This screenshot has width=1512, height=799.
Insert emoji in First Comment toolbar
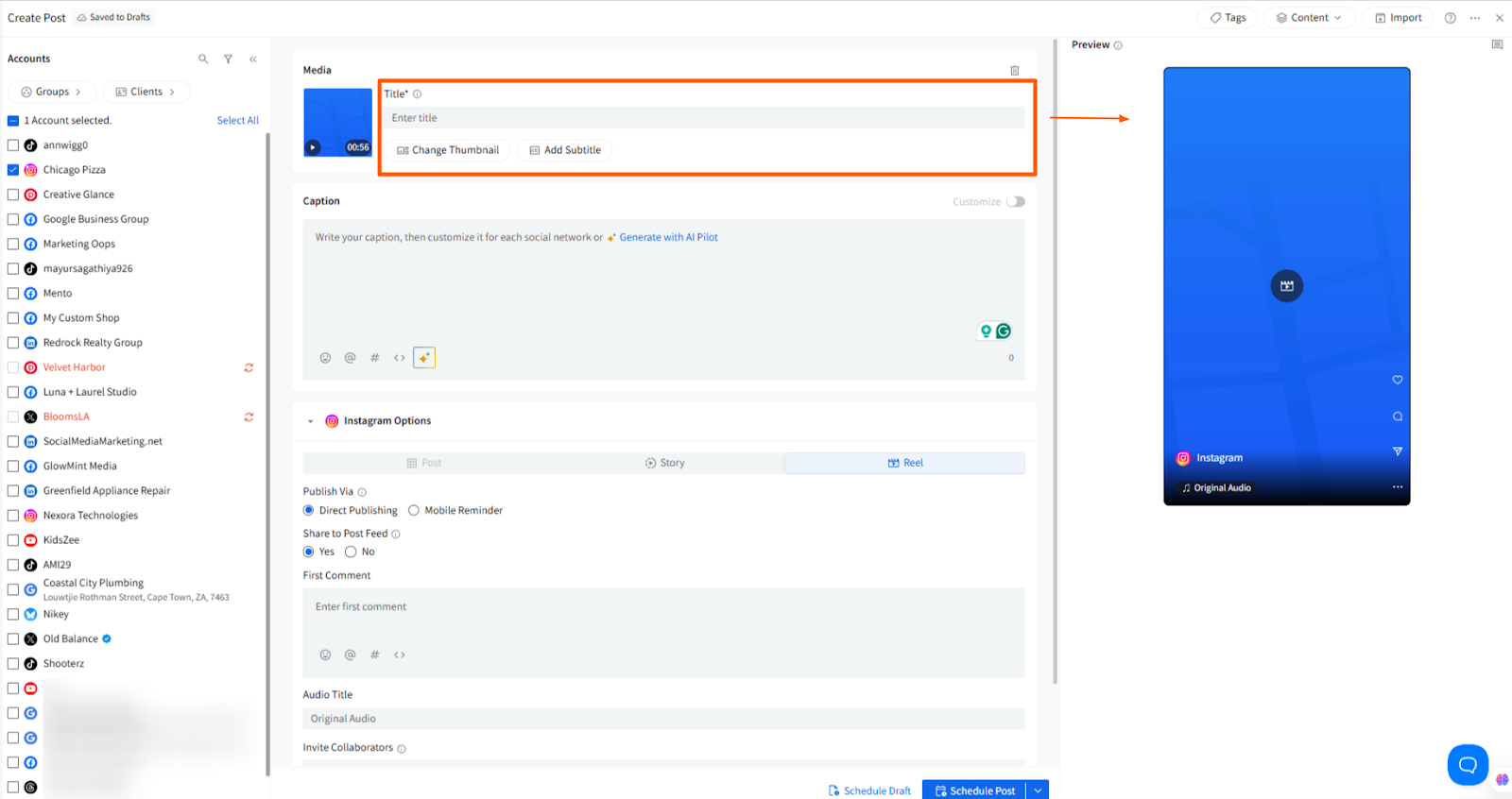325,654
